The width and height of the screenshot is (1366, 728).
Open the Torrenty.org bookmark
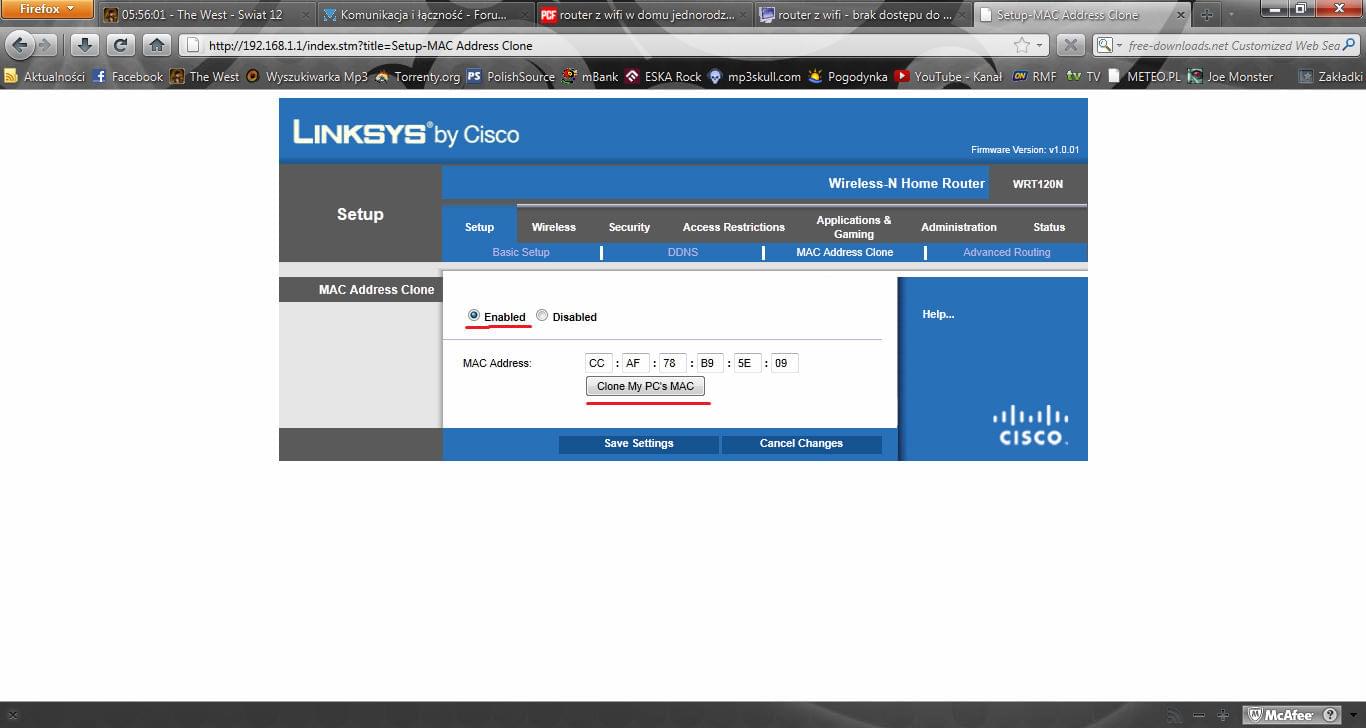click(x=417, y=76)
